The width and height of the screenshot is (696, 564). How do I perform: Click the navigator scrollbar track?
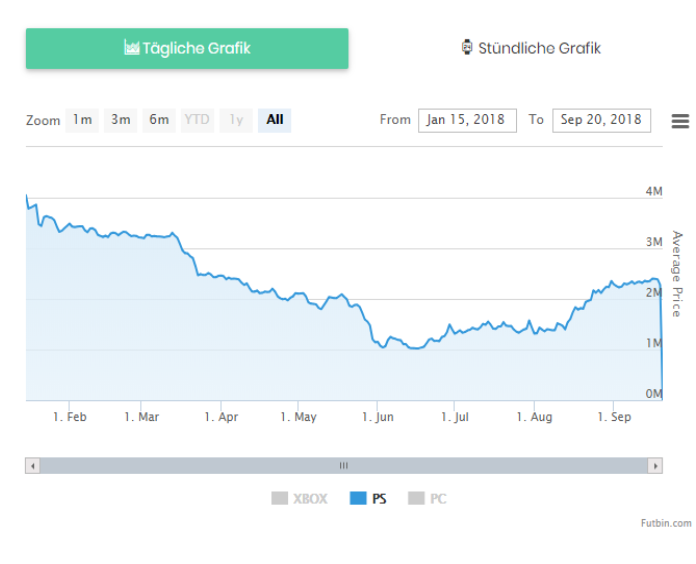pos(344,466)
